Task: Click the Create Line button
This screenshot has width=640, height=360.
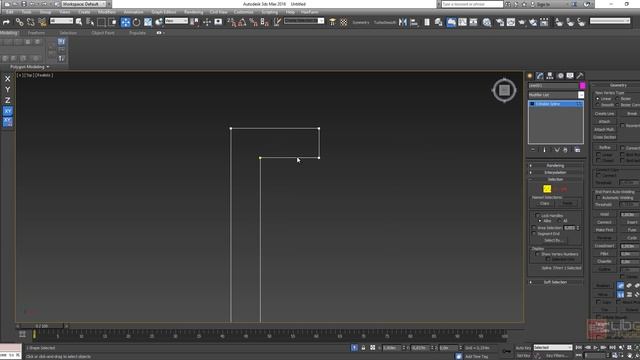Action: point(604,113)
